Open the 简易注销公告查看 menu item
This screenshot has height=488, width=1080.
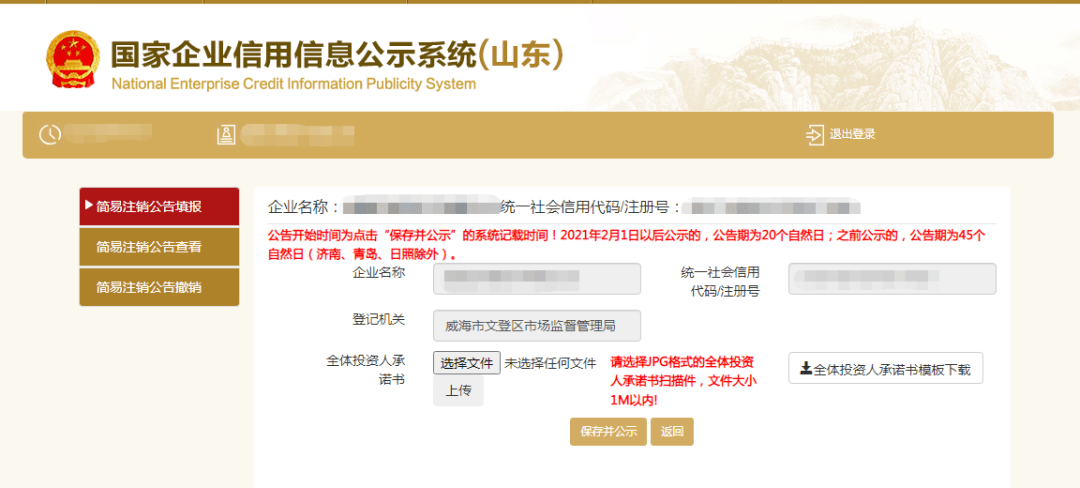click(159, 247)
